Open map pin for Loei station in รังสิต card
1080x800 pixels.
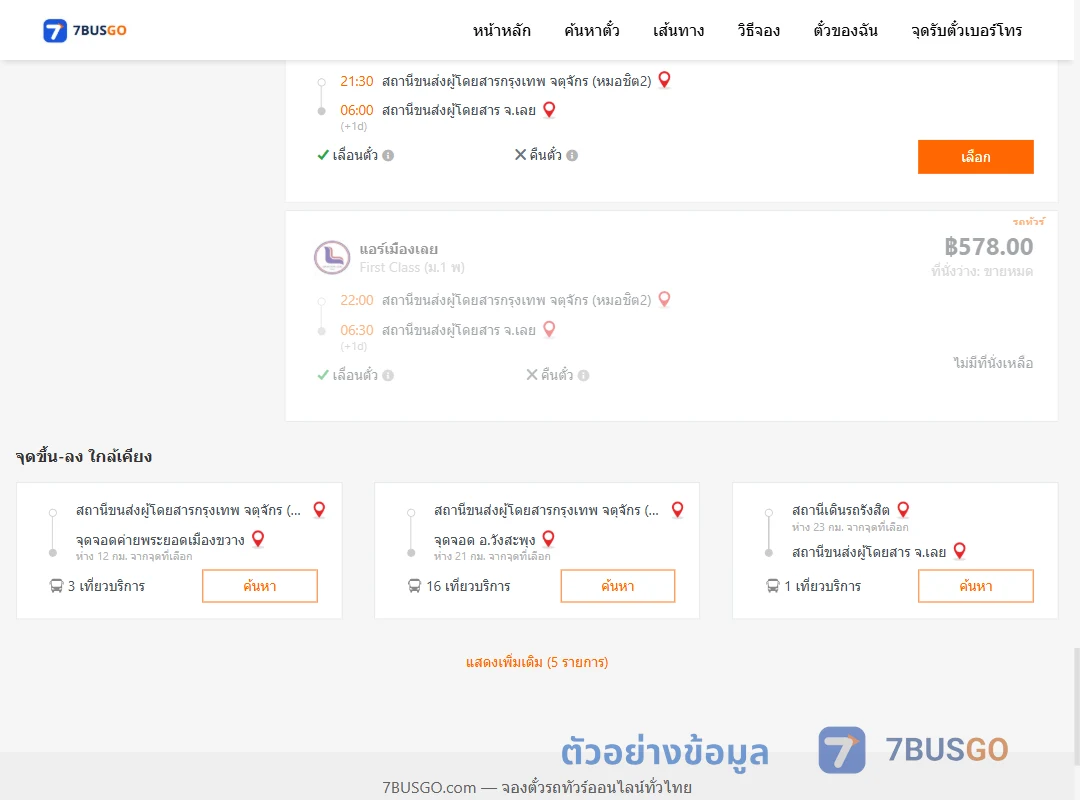click(x=959, y=551)
